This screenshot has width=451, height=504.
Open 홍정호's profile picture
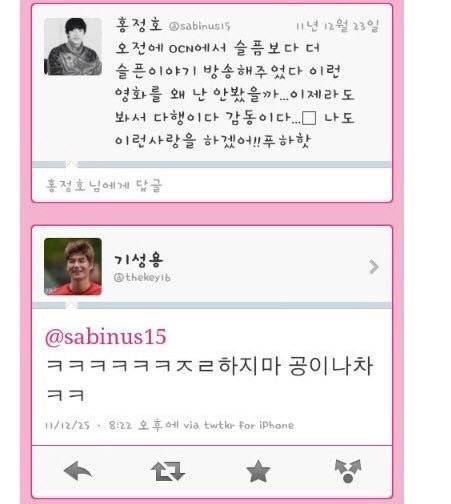coord(73,47)
